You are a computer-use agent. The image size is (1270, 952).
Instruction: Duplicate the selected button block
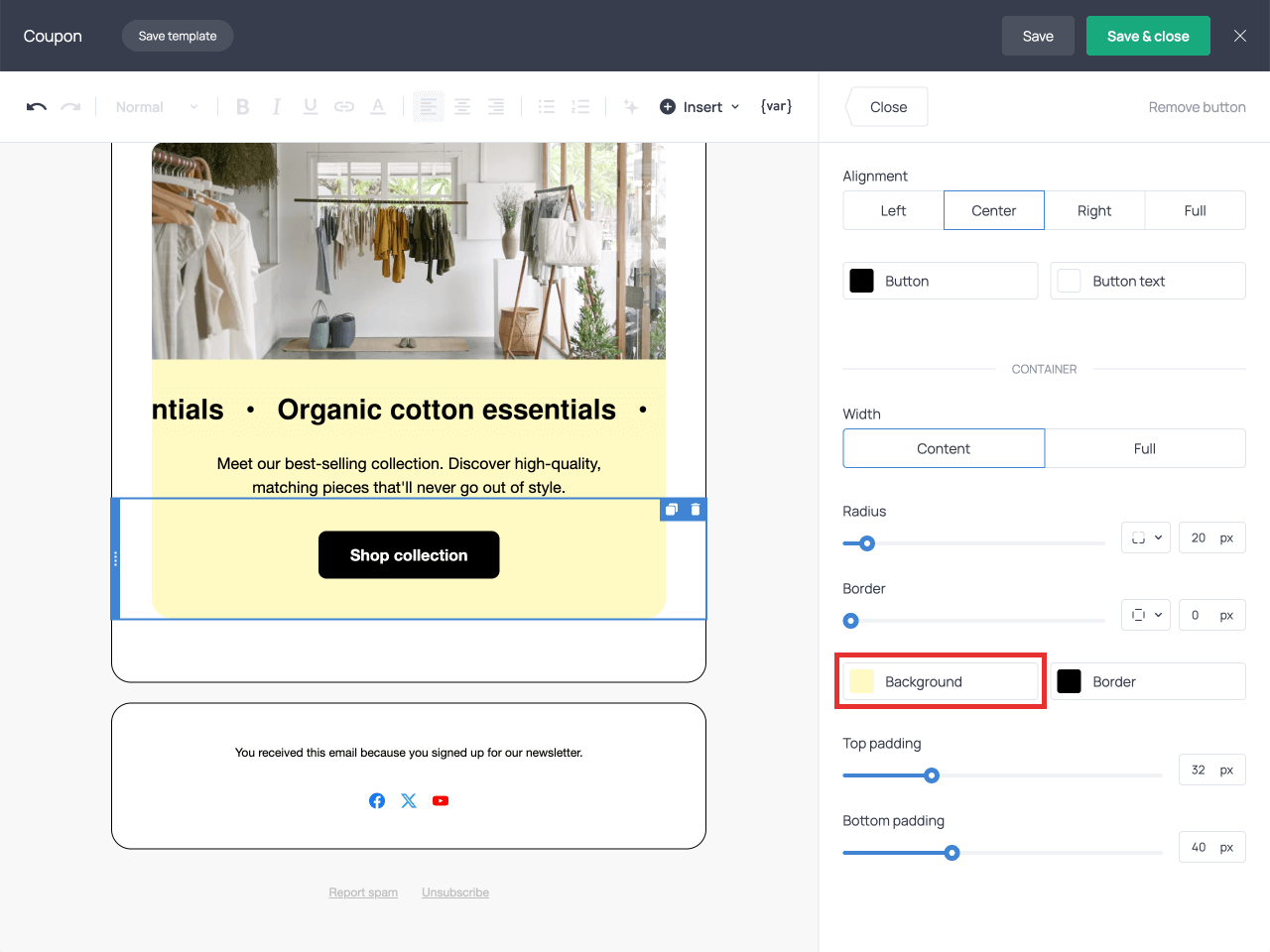[672, 510]
